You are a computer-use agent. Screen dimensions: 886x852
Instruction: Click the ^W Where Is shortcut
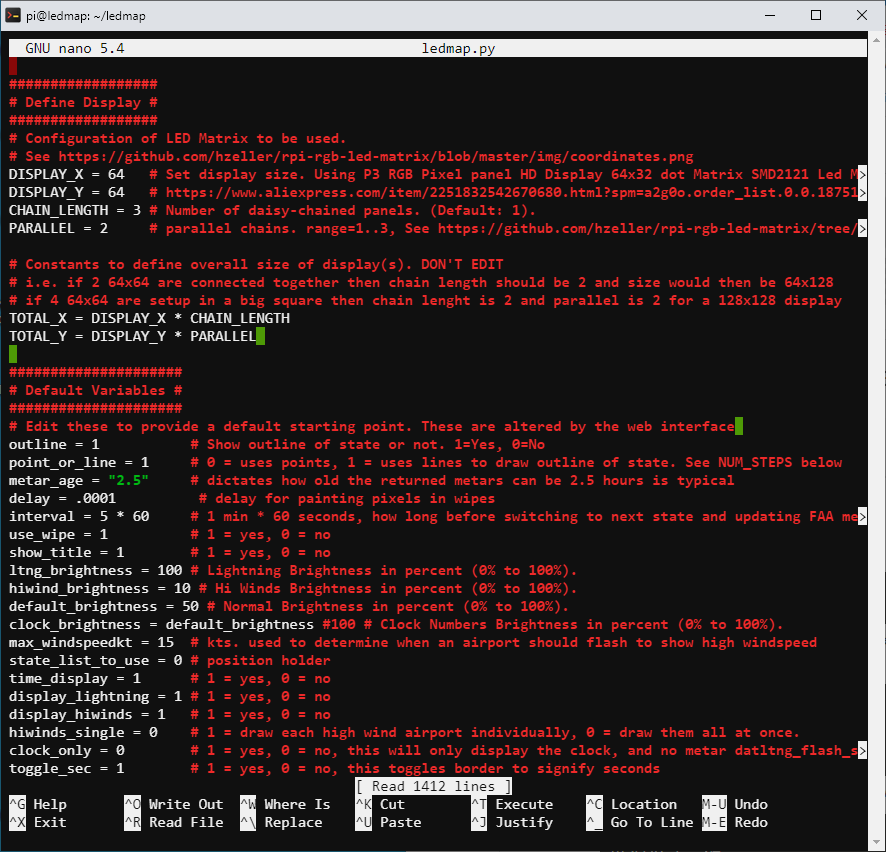point(285,804)
